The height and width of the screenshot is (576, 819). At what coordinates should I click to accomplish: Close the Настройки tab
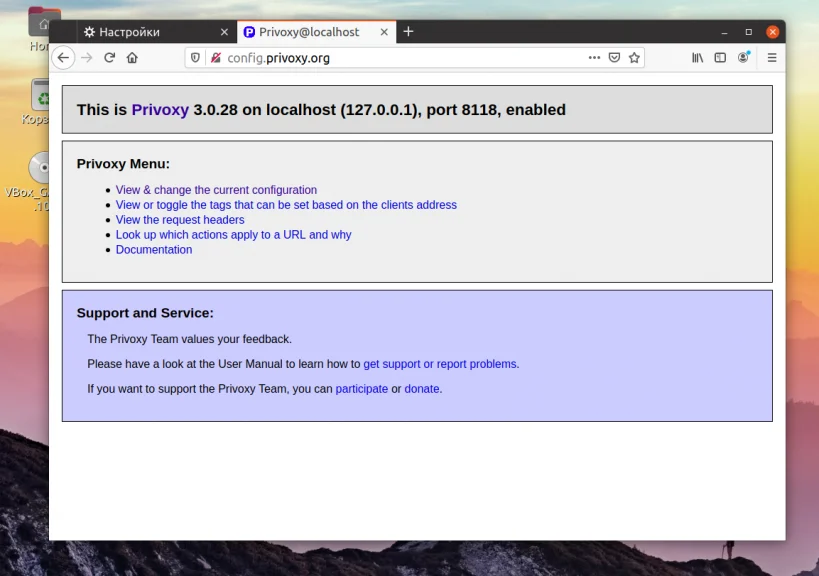224,32
